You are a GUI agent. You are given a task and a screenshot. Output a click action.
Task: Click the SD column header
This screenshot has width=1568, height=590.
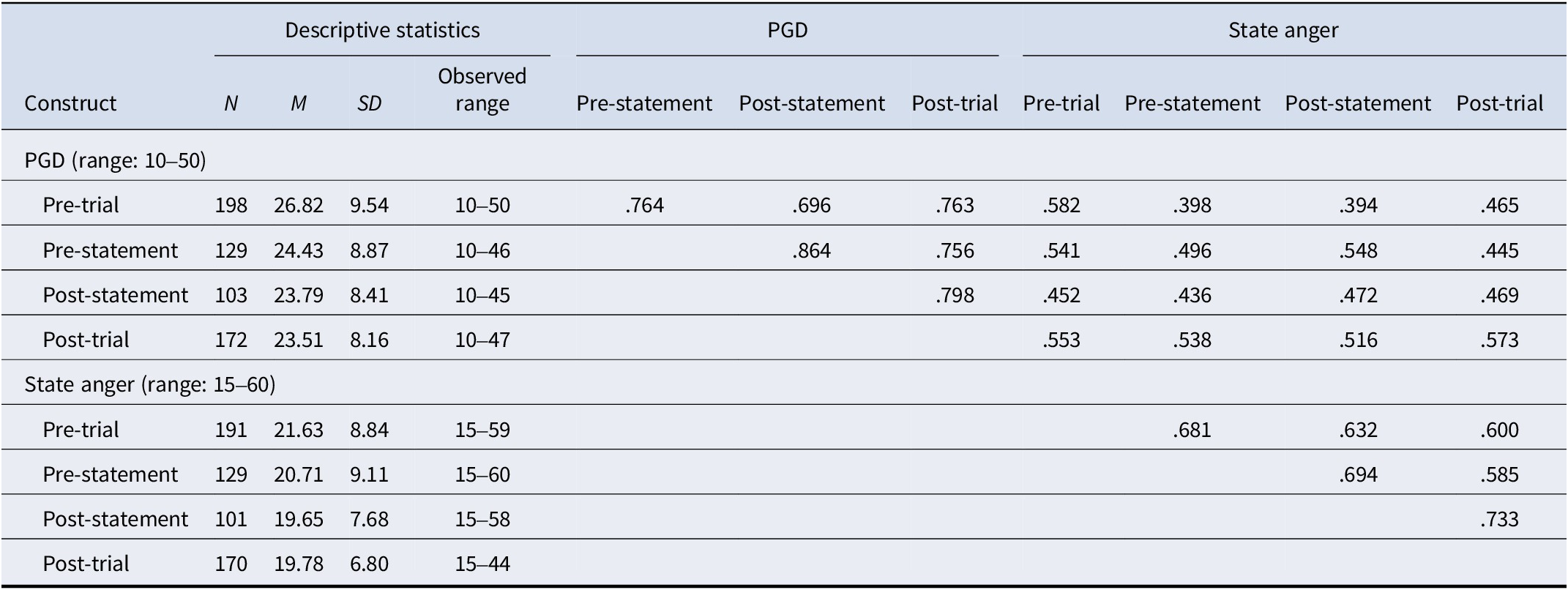(x=370, y=104)
